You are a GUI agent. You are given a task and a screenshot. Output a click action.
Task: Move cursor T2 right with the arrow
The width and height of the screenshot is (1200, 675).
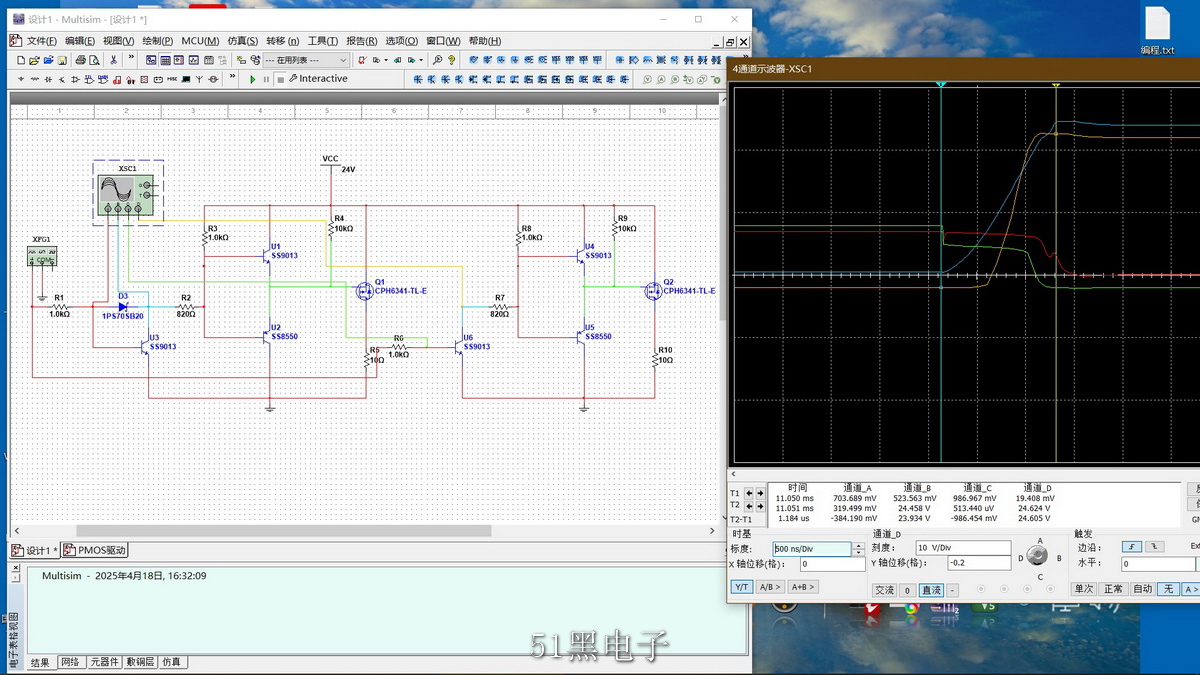(x=761, y=506)
